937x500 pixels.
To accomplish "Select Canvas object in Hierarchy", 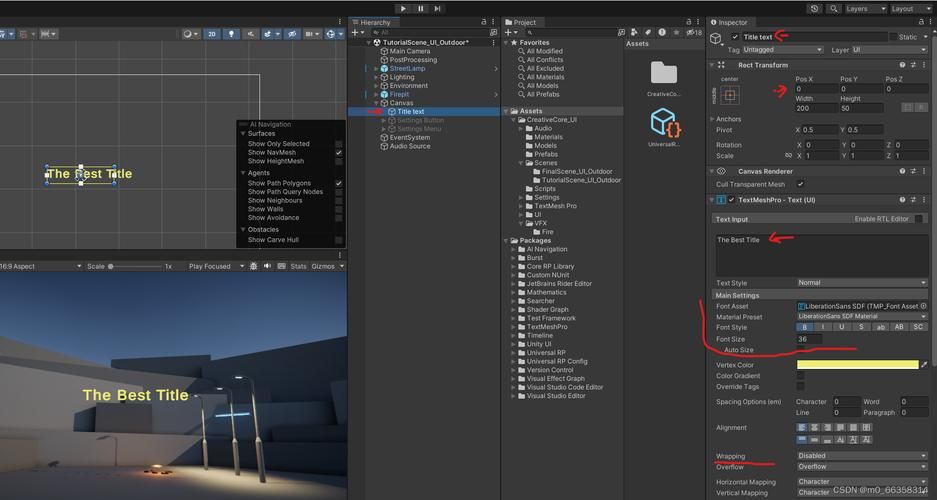I will click(x=401, y=103).
